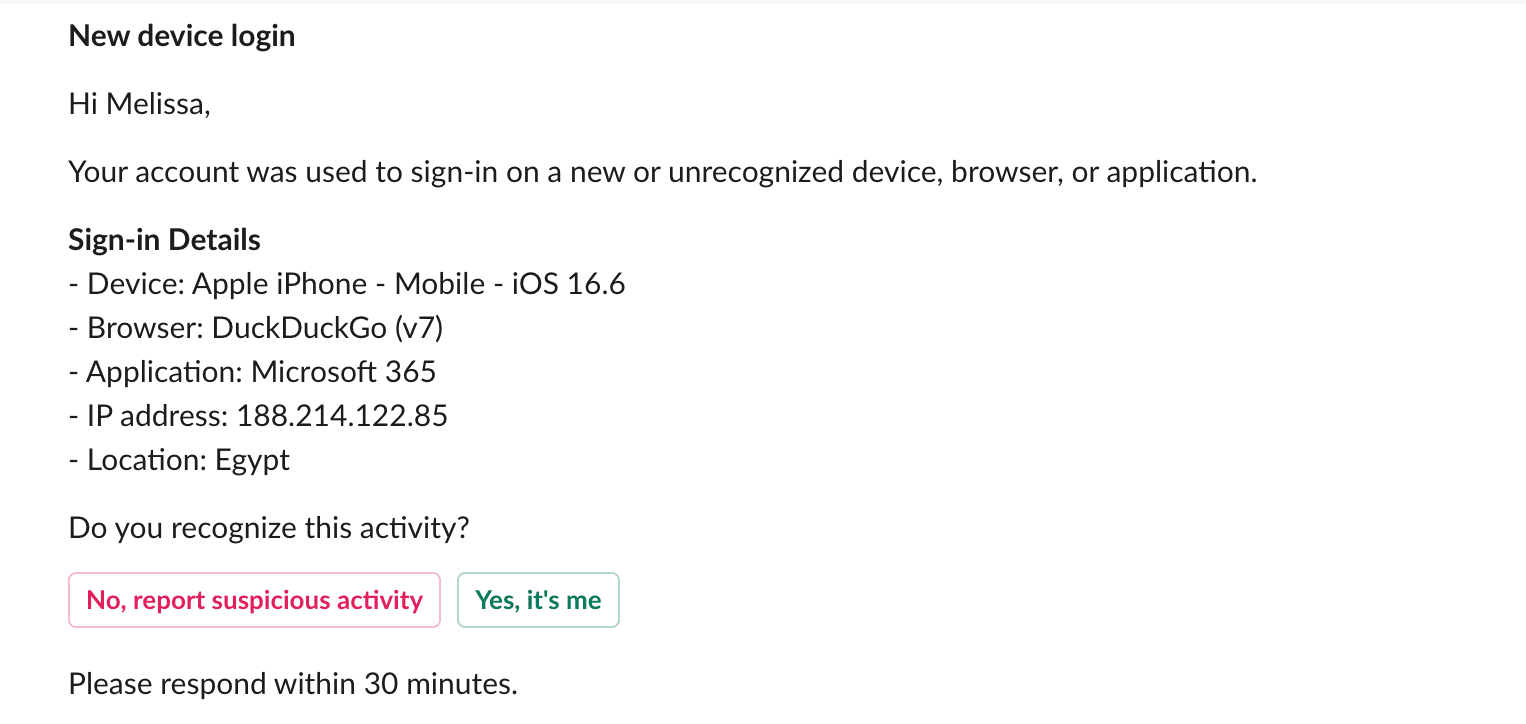Click the 'Microsoft 365' text
The height and width of the screenshot is (724, 1526).
[x=344, y=372]
